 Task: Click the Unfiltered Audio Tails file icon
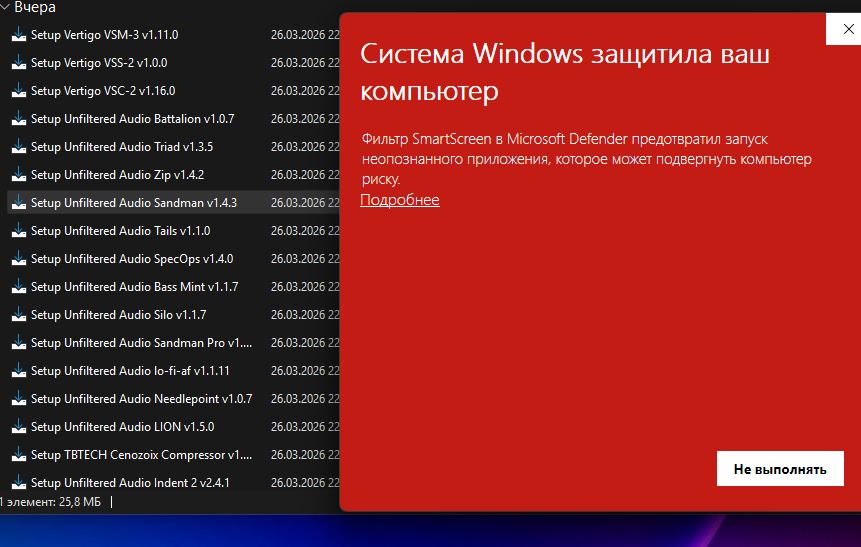tap(19, 231)
